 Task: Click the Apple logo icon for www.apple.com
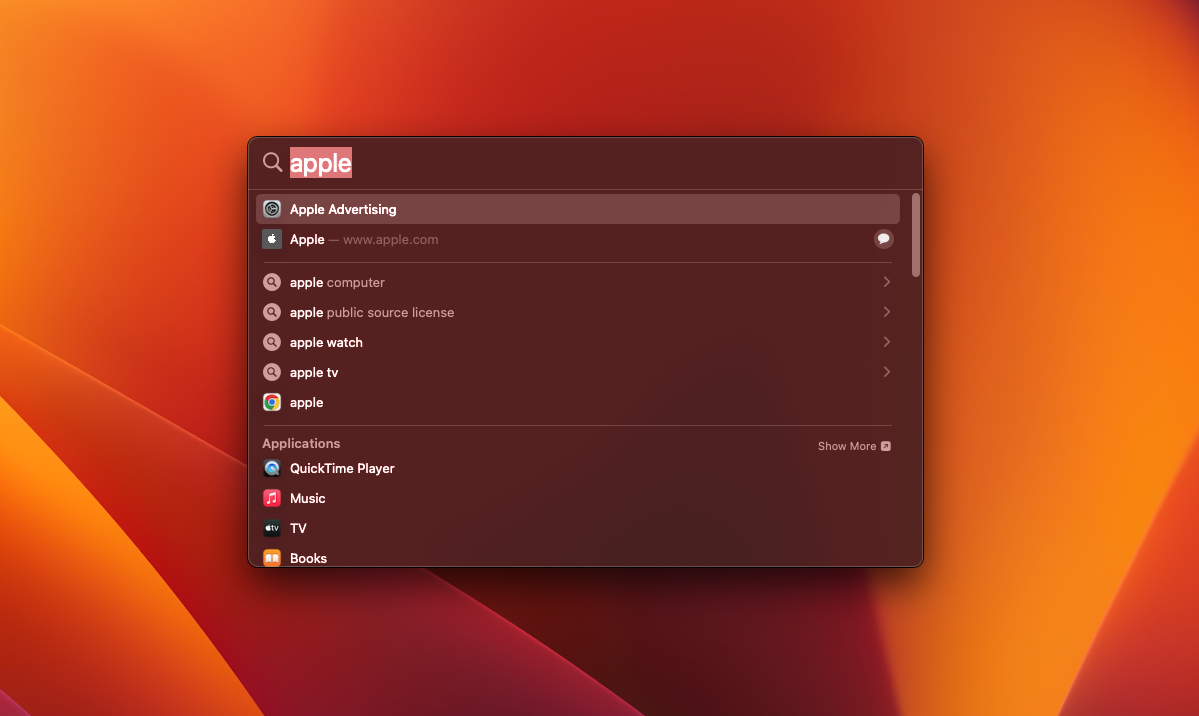(271, 239)
